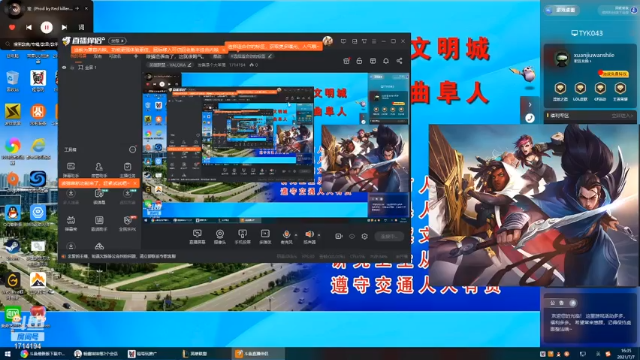Open the layout panel icon near bell
The width and height of the screenshot is (640, 360).
[x=373, y=61]
